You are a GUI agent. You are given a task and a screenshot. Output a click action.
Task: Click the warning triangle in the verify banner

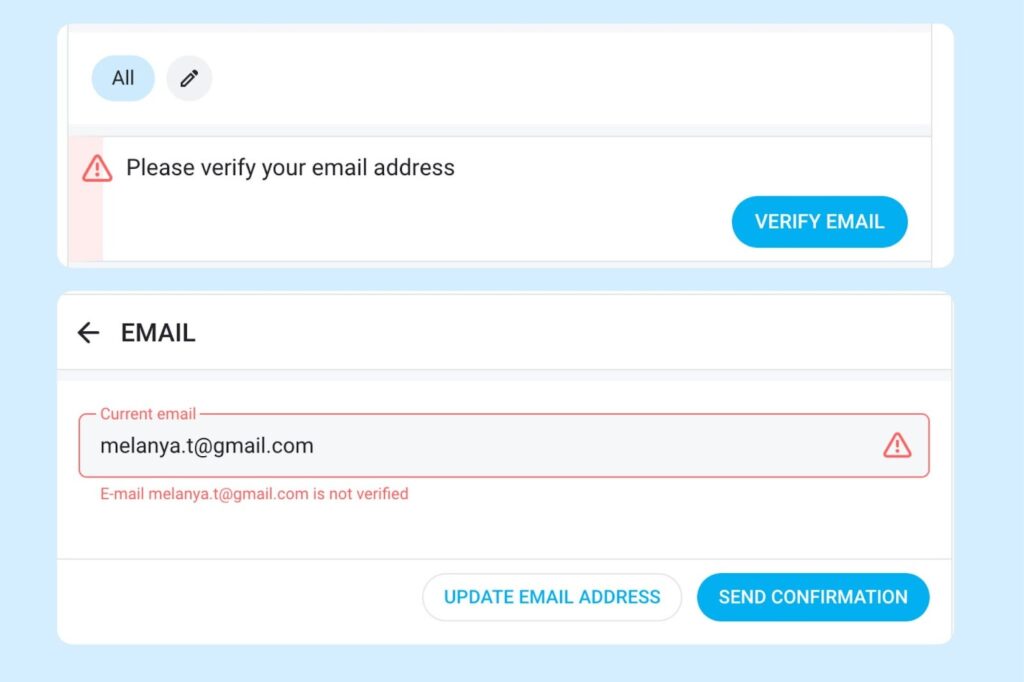tap(97, 168)
